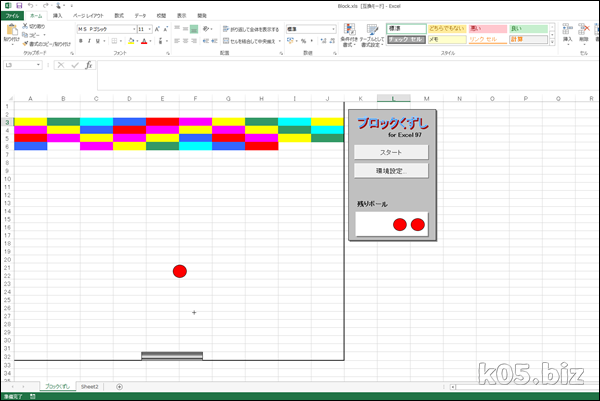Click the Decrease Indent icon

(205, 41)
